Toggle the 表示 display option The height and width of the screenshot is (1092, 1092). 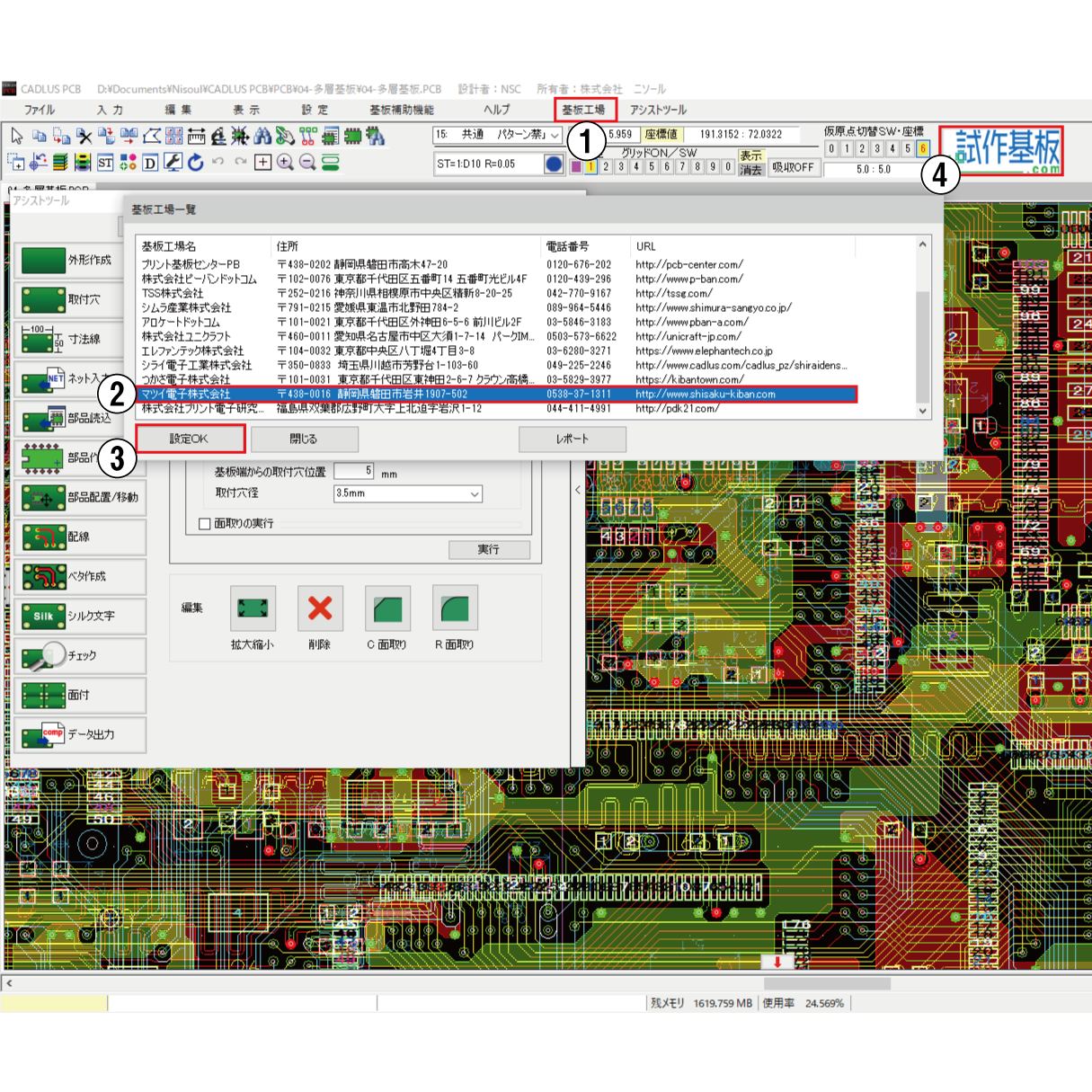tap(751, 155)
